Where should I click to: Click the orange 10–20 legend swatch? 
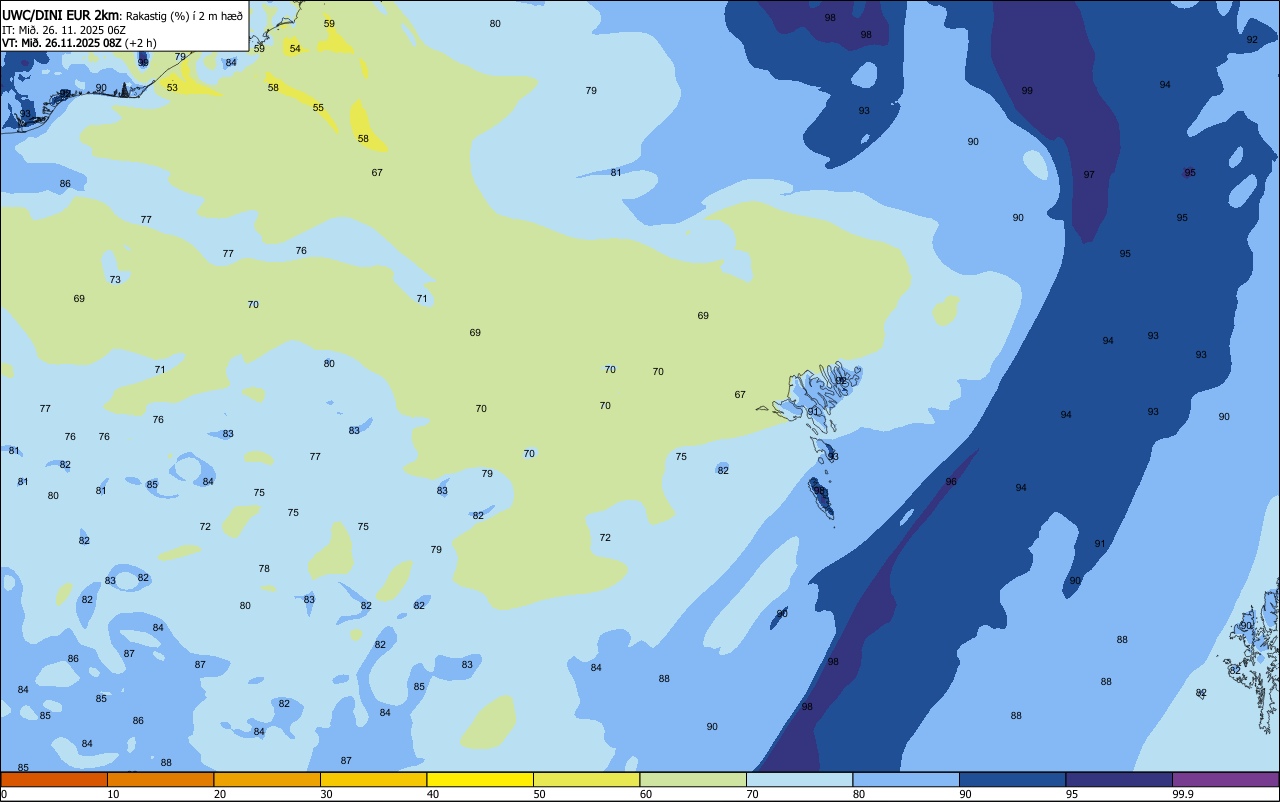click(x=160, y=779)
